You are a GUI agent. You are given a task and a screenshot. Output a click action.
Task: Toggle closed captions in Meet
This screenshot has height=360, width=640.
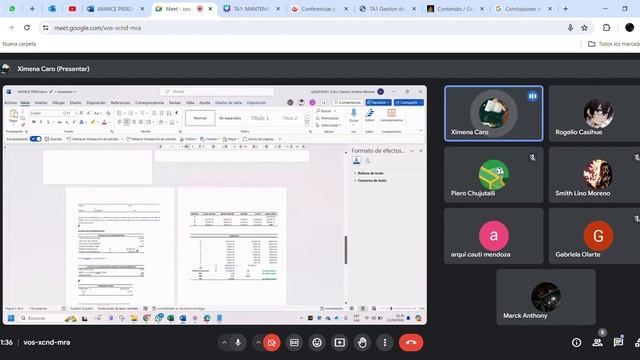click(294, 343)
